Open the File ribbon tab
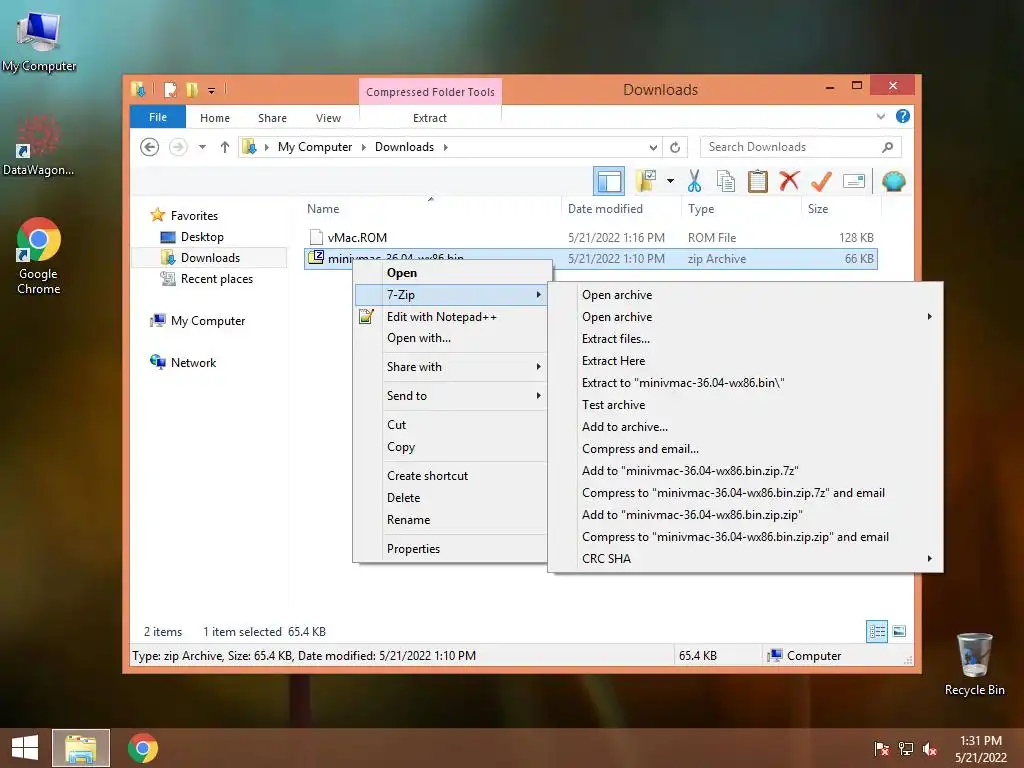This screenshot has height=768, width=1024. (158, 117)
